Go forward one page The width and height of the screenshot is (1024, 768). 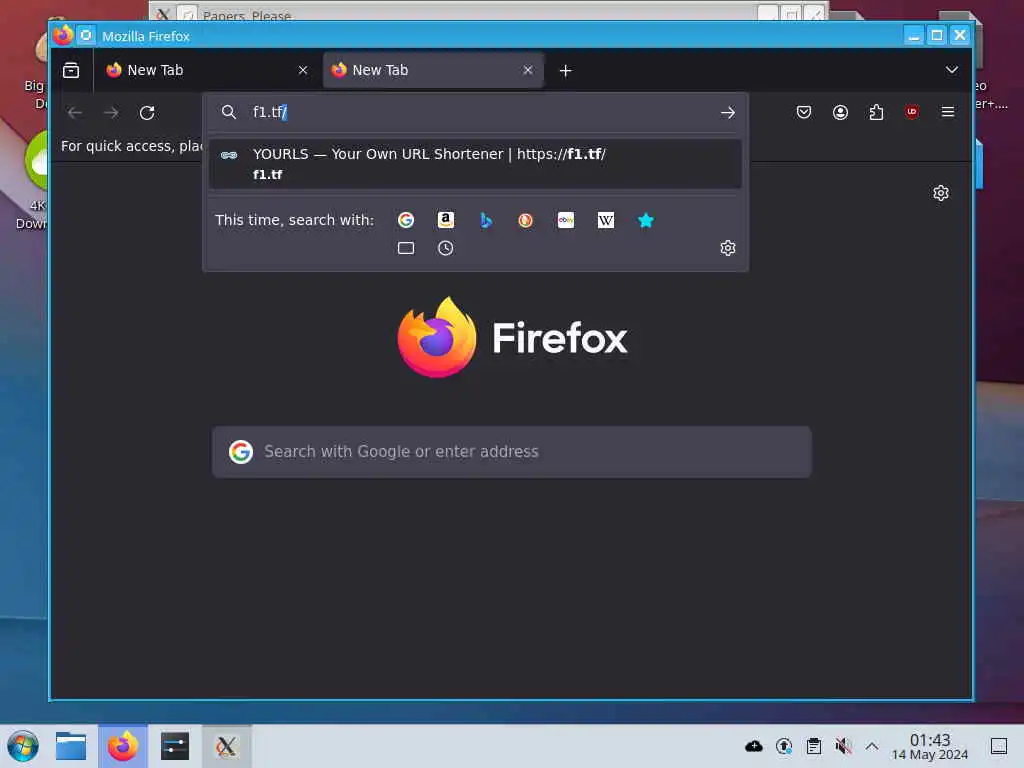tap(111, 112)
